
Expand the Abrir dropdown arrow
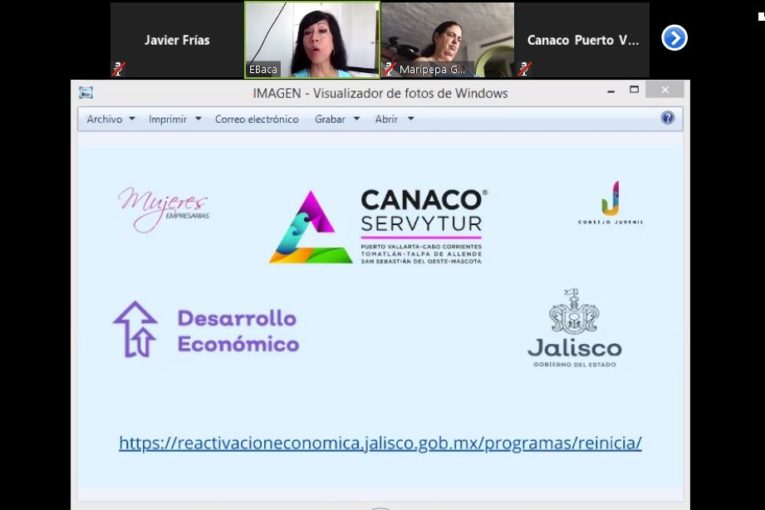pos(411,119)
